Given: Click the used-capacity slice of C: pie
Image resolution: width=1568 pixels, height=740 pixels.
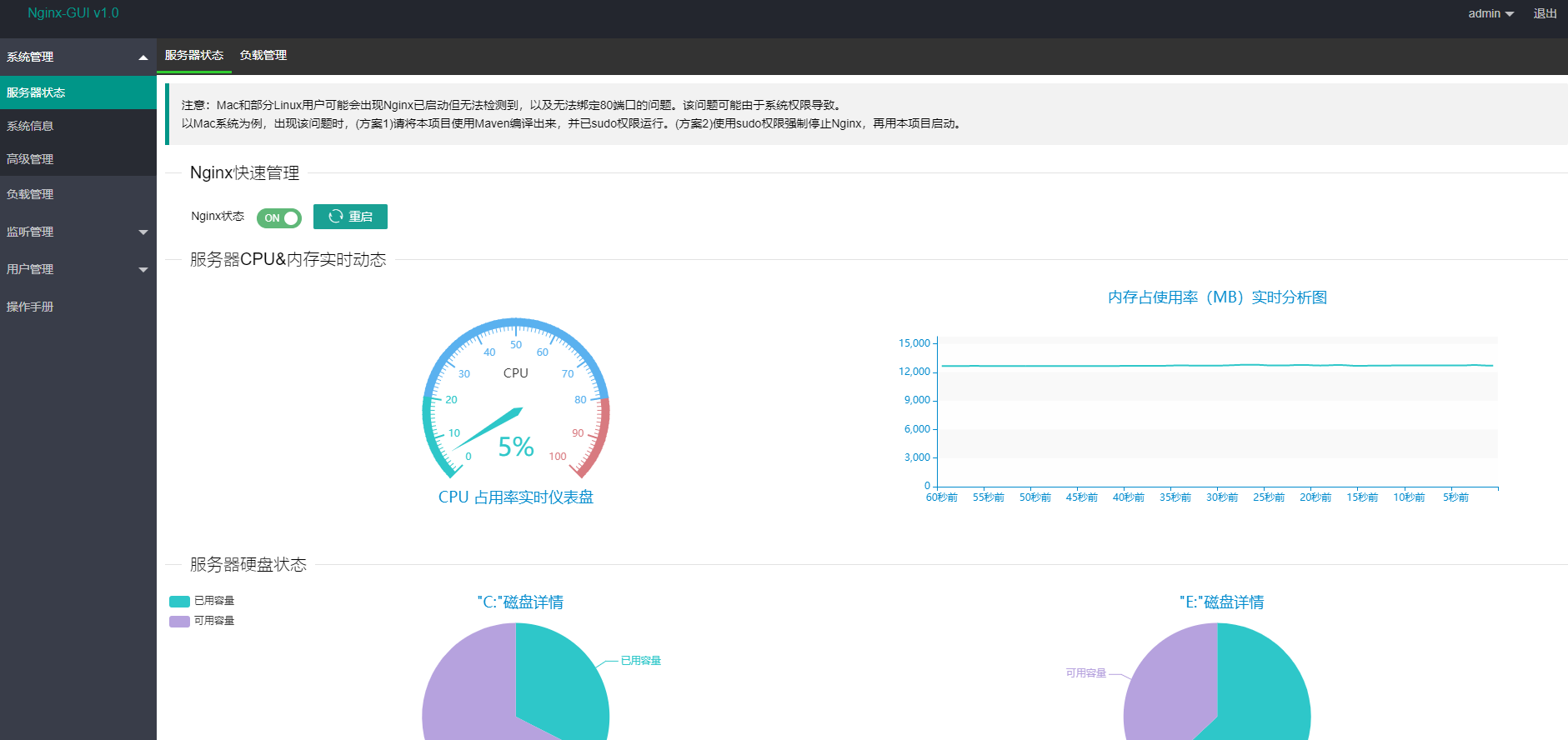Looking at the screenshot, I should point(559,687).
